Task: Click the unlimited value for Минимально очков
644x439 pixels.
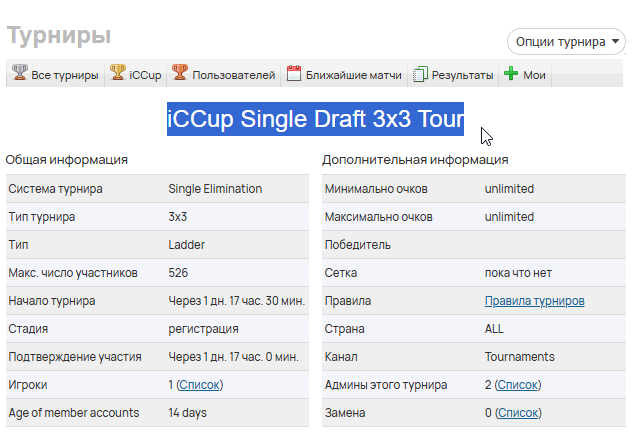Action: (509, 189)
